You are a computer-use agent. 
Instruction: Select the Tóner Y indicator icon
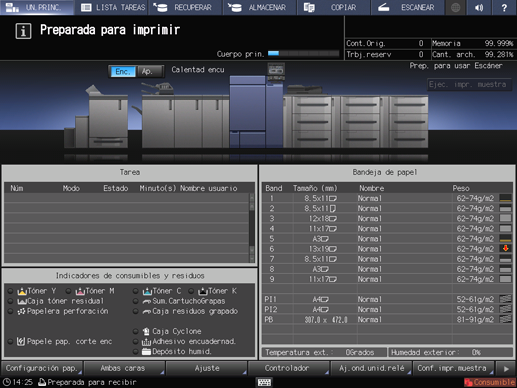coord(22,291)
